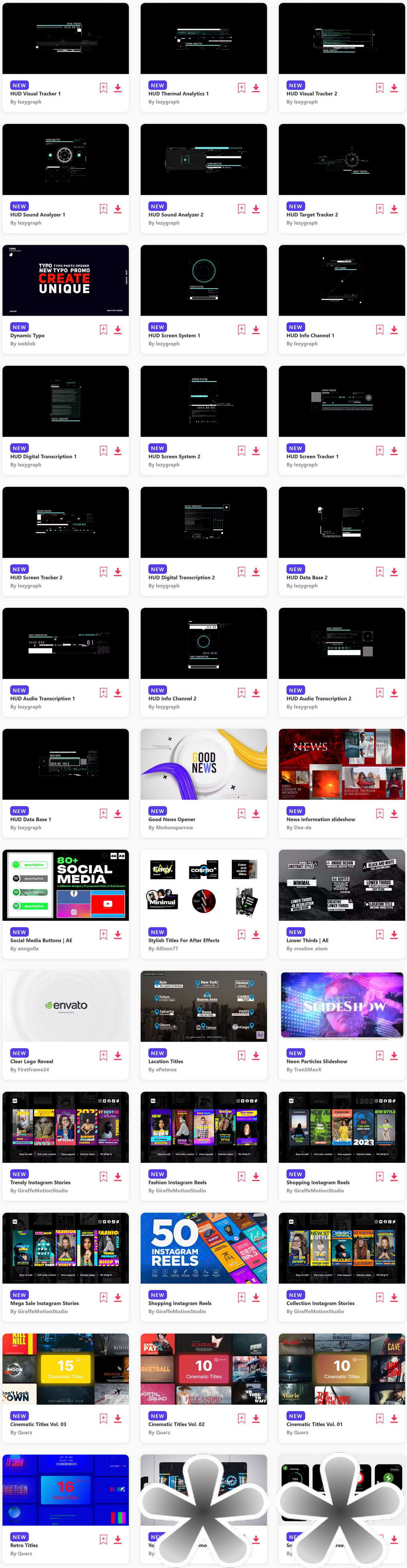
Task: Click the NEW badge on HUD Sound Analyzer 1
Action: [x=19, y=206]
